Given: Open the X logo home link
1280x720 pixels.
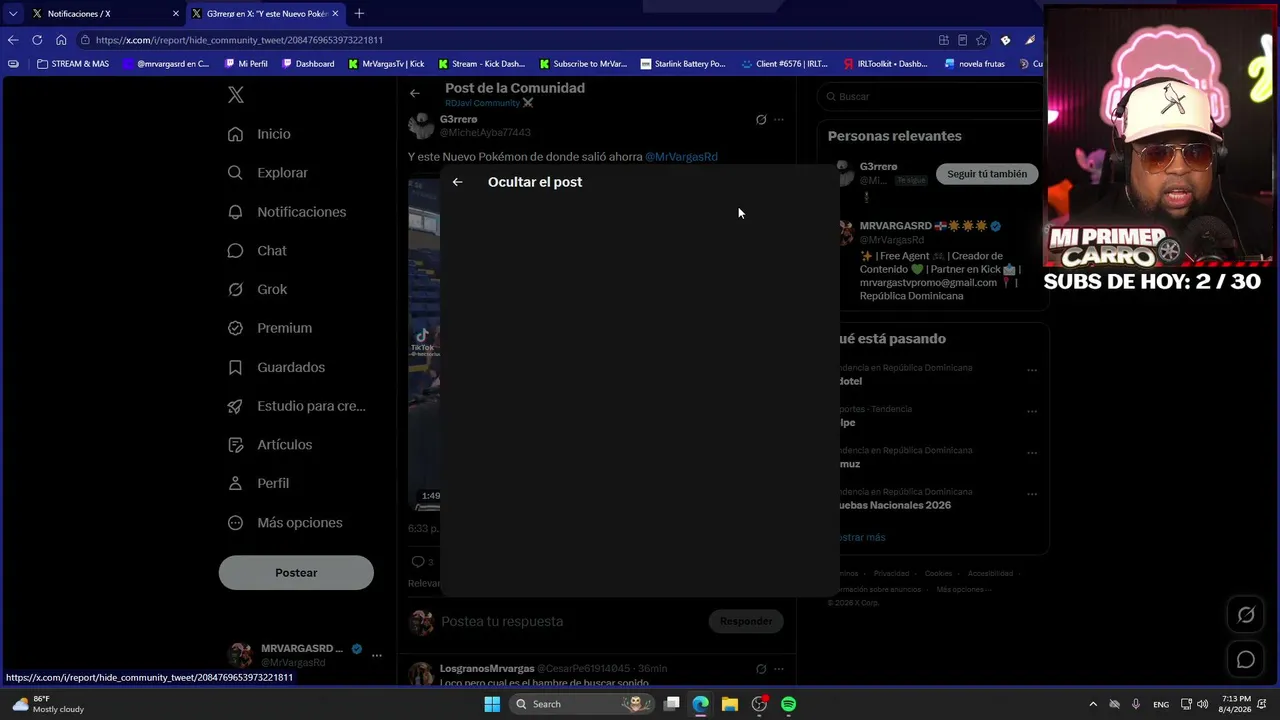Looking at the screenshot, I should point(236,95).
